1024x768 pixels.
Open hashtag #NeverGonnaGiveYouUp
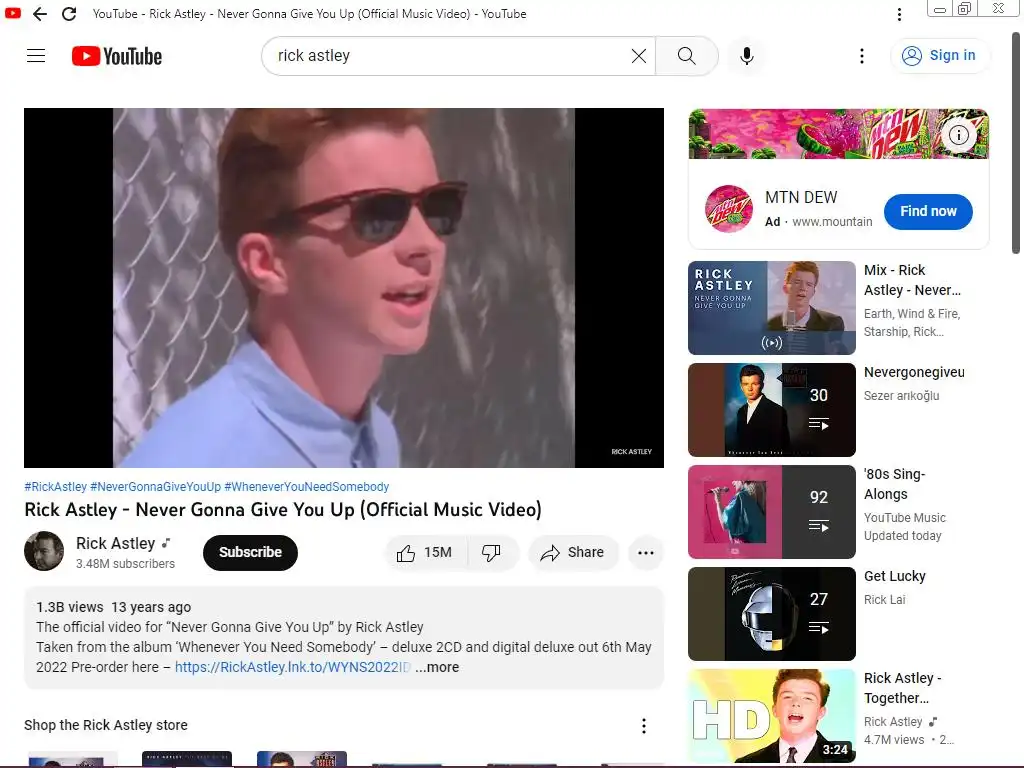[x=155, y=487]
